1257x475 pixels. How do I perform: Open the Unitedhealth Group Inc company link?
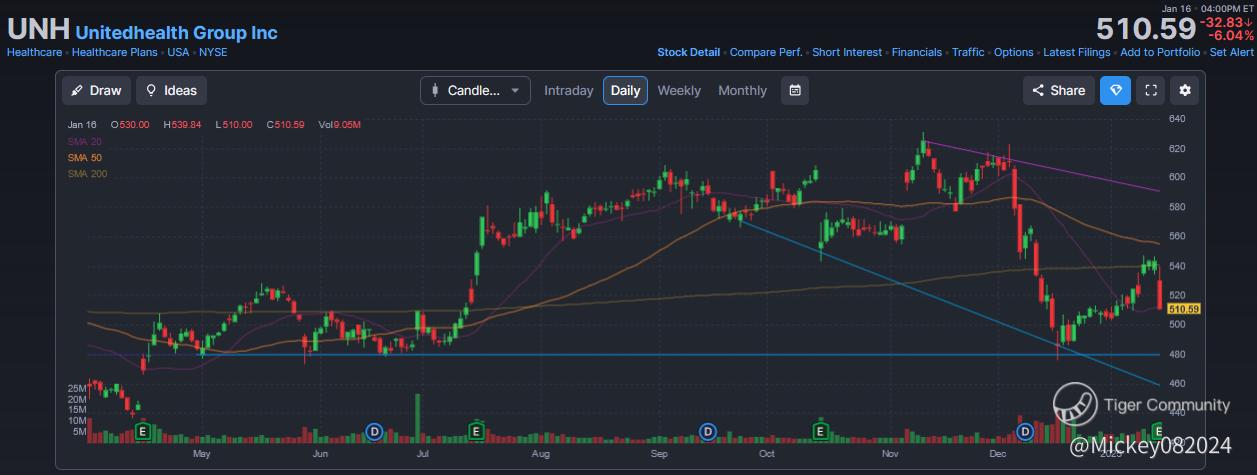pos(177,33)
